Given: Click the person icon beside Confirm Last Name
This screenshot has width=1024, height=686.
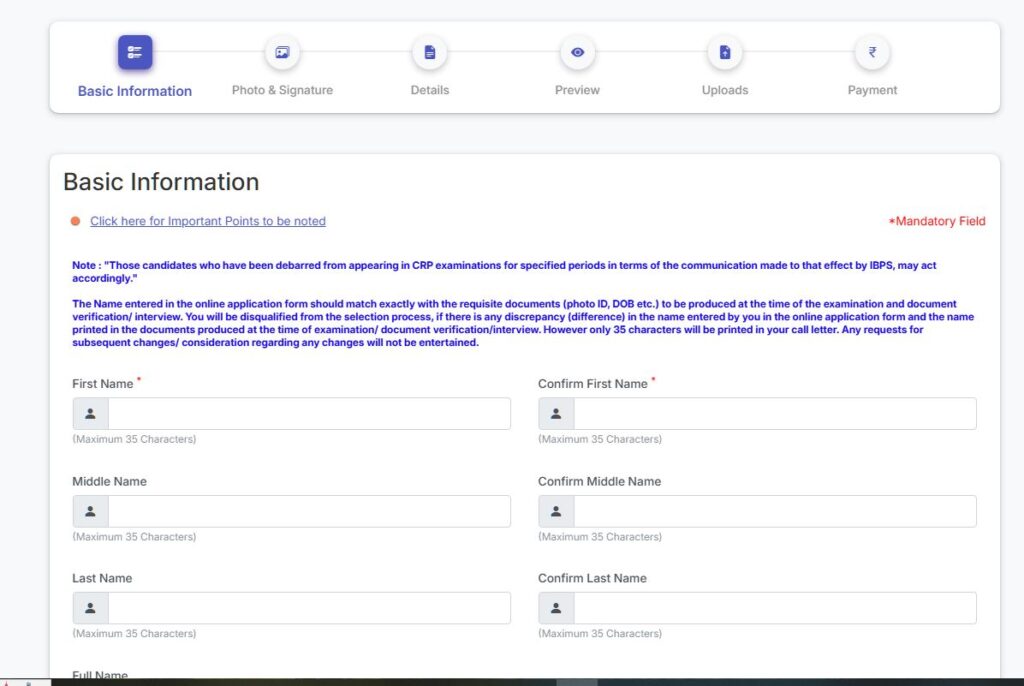Looking at the screenshot, I should (x=556, y=608).
